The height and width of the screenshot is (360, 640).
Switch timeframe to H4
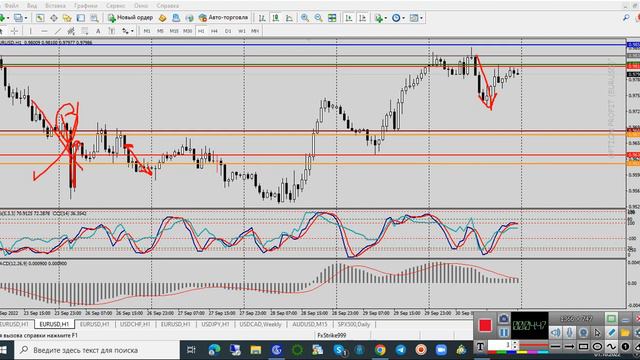[x=214, y=31]
